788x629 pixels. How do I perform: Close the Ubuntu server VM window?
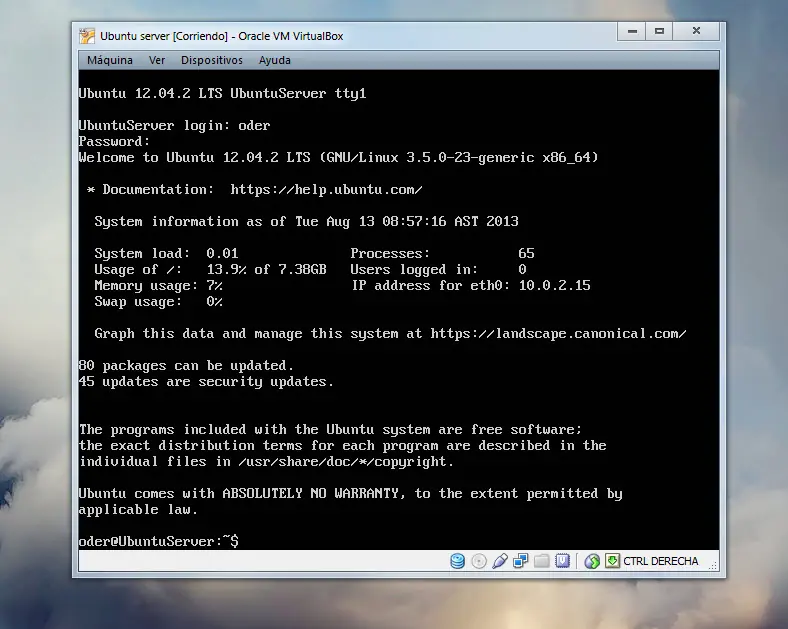pyautogui.click(x=696, y=31)
